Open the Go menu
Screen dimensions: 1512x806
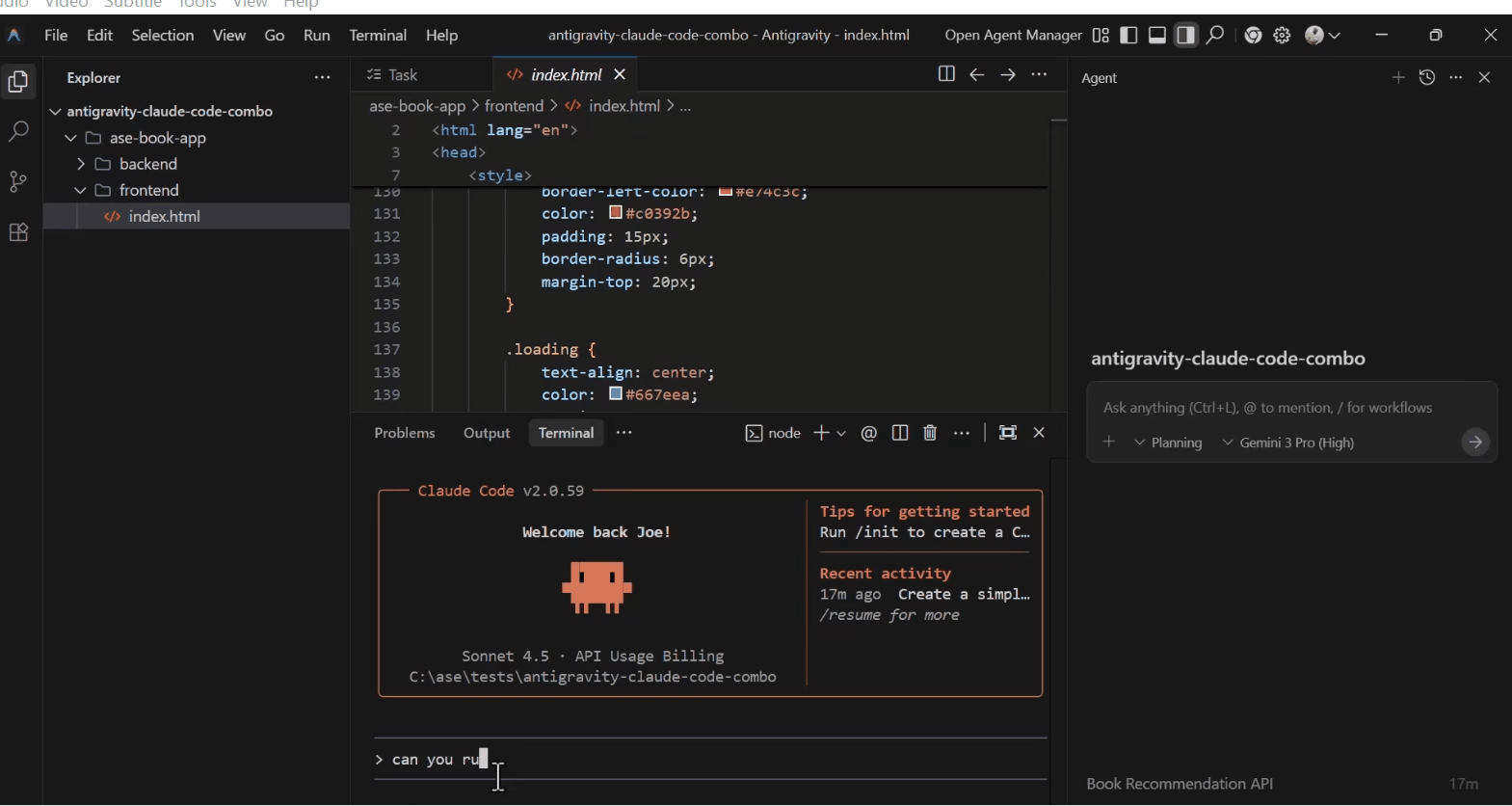point(275,36)
